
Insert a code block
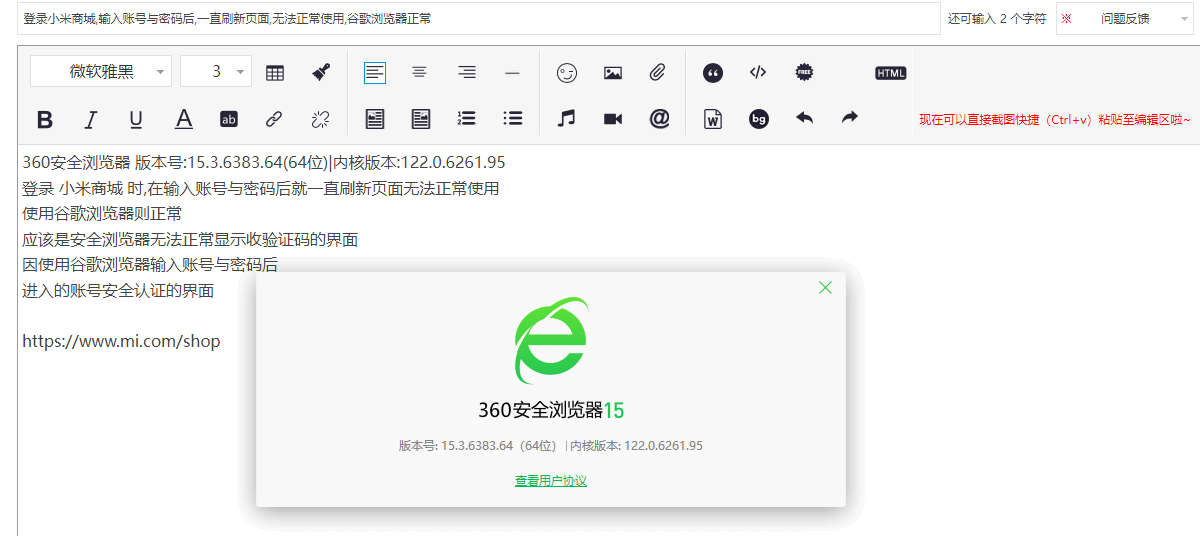pos(758,72)
